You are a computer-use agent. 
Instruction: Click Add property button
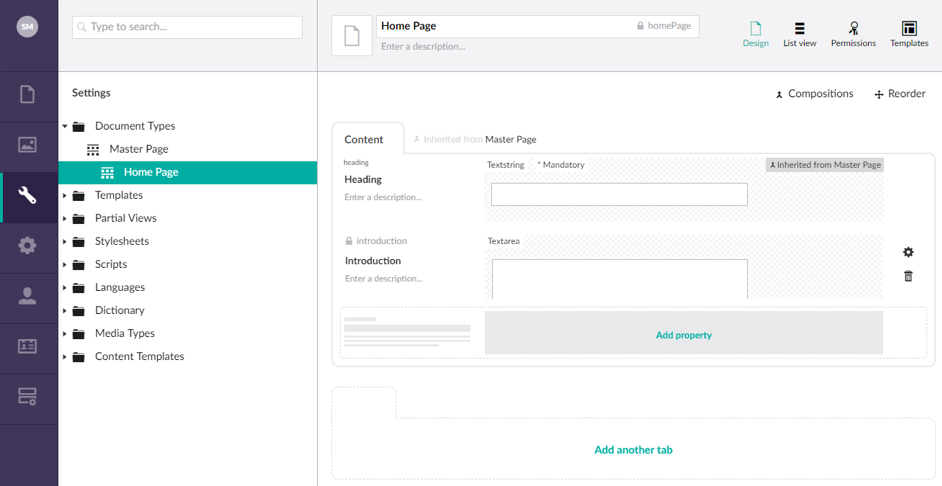[684, 333]
